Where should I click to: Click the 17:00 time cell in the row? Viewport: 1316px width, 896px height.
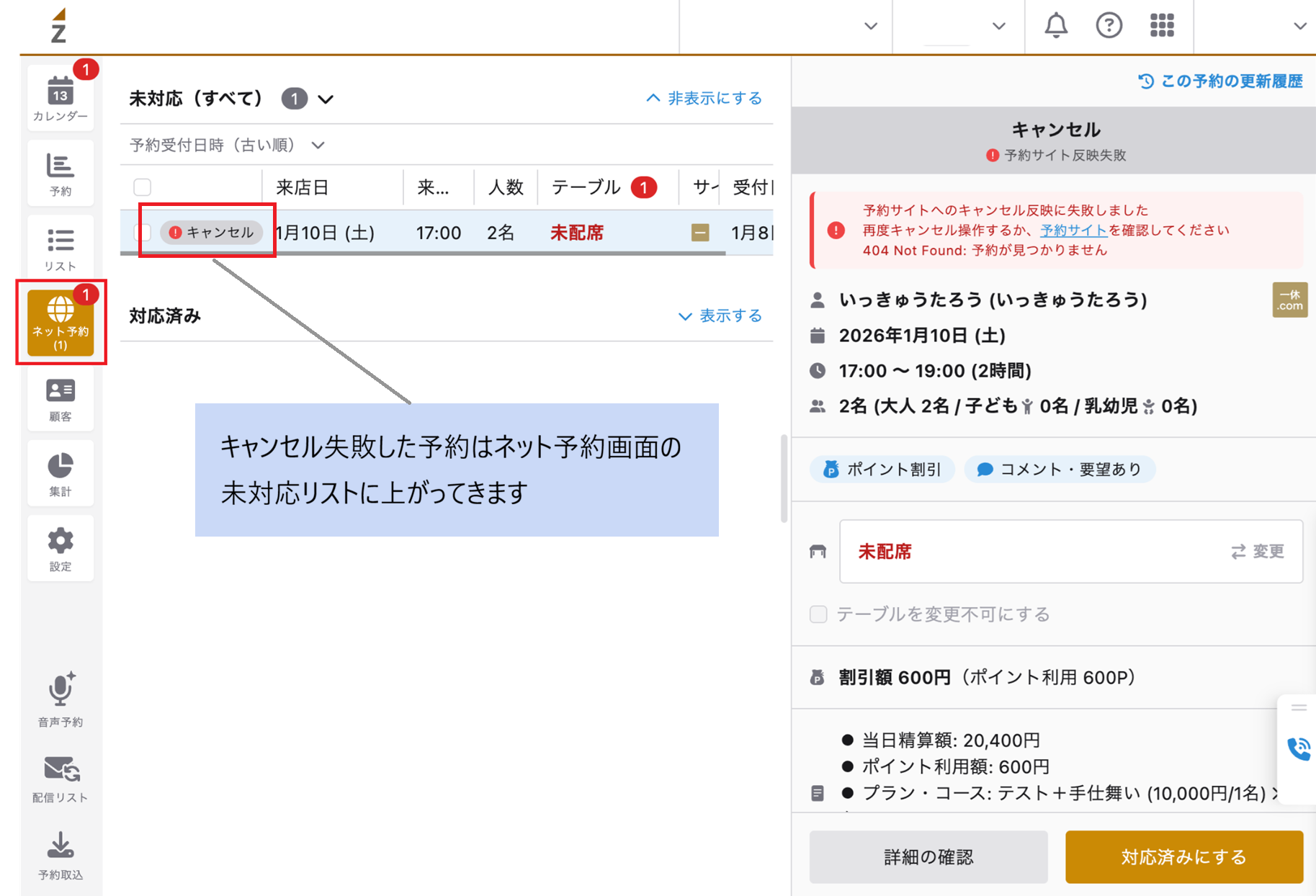pyautogui.click(x=438, y=233)
